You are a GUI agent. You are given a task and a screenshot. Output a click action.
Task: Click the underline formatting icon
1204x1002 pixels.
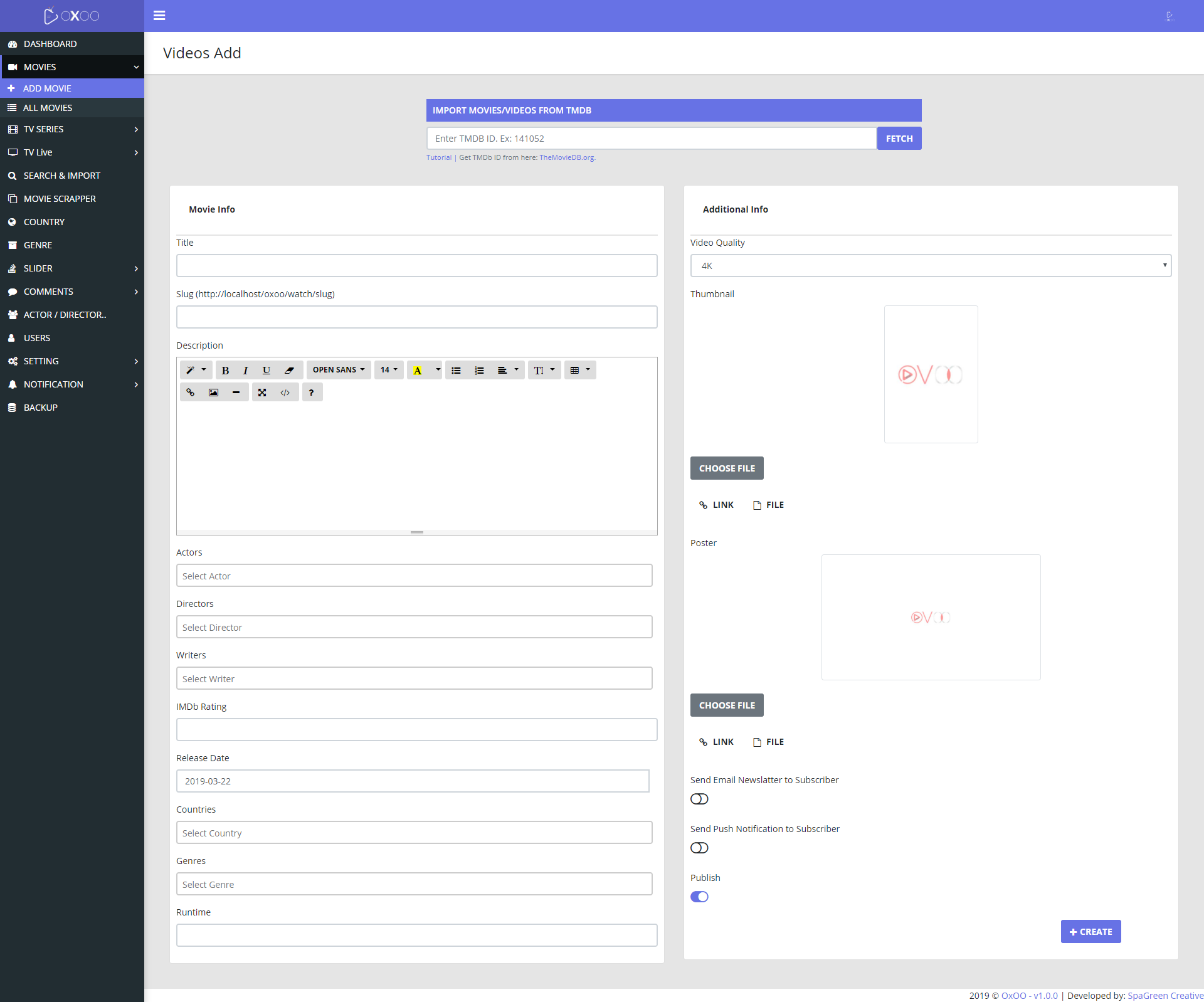(x=266, y=370)
